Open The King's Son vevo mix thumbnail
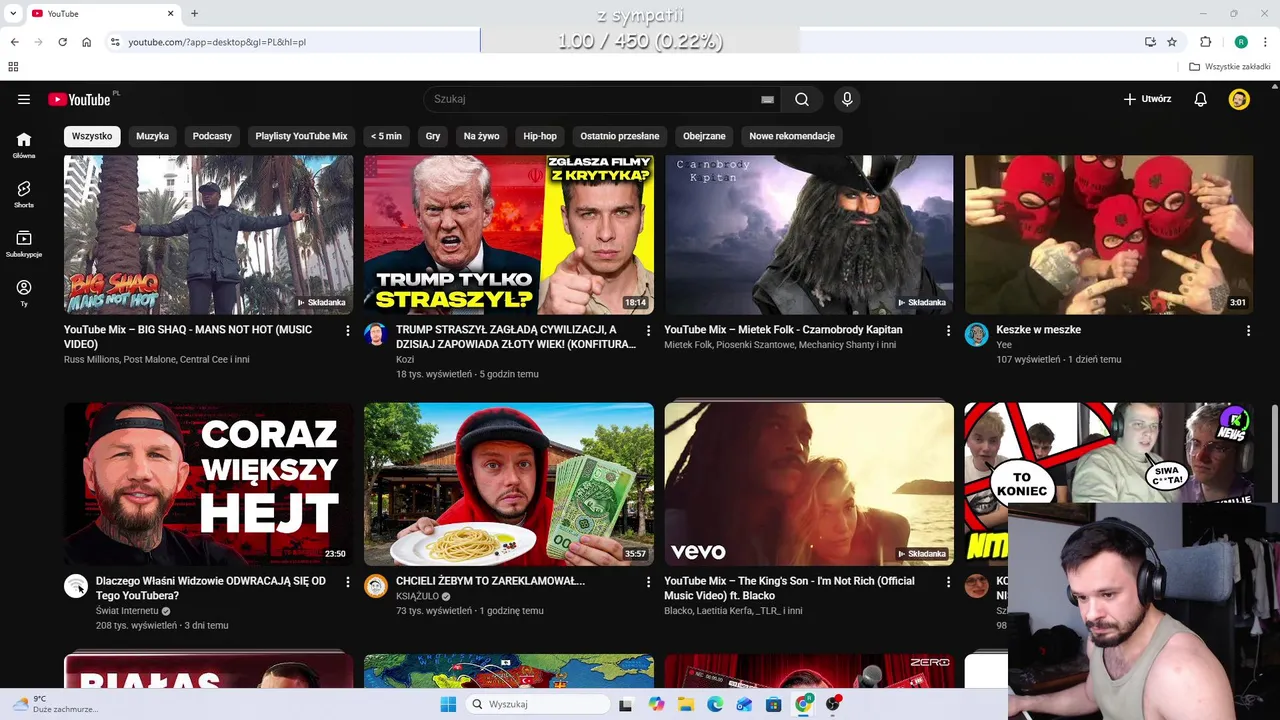1280x720 pixels. tap(809, 484)
